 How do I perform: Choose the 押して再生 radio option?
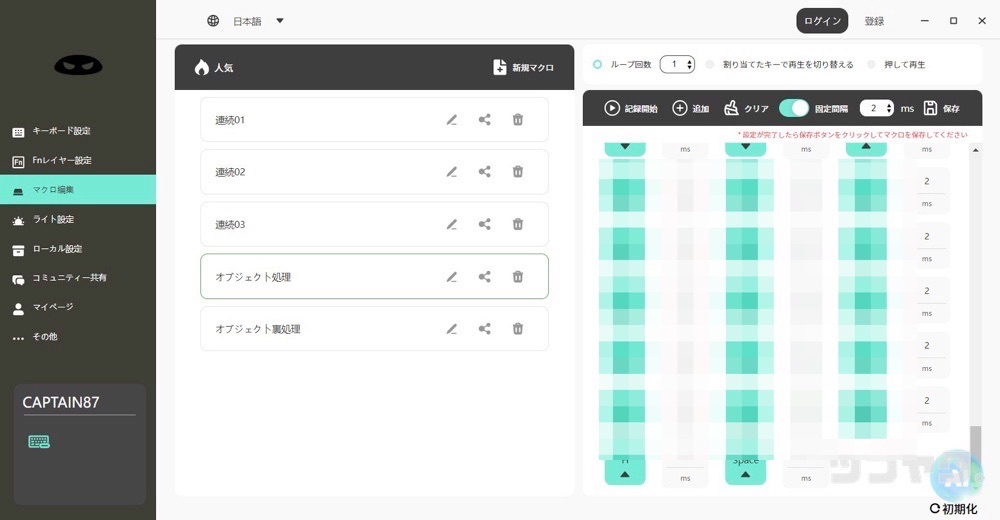tap(871, 65)
